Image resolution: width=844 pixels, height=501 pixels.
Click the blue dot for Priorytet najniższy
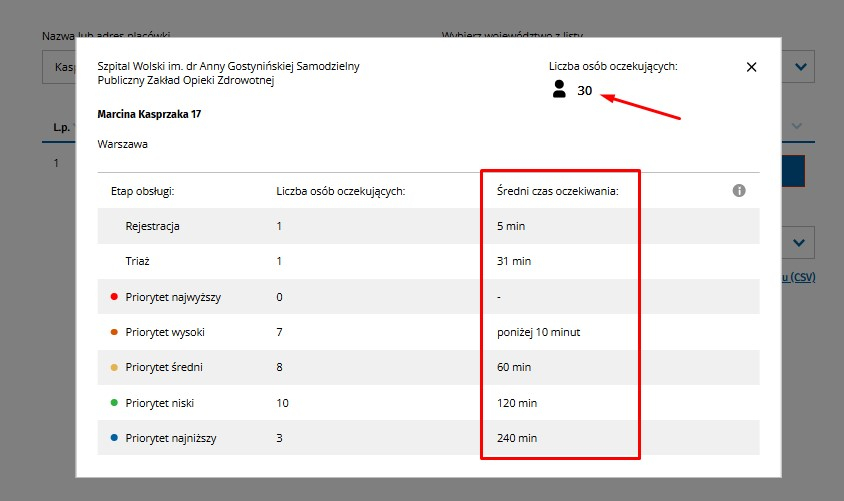click(114, 438)
